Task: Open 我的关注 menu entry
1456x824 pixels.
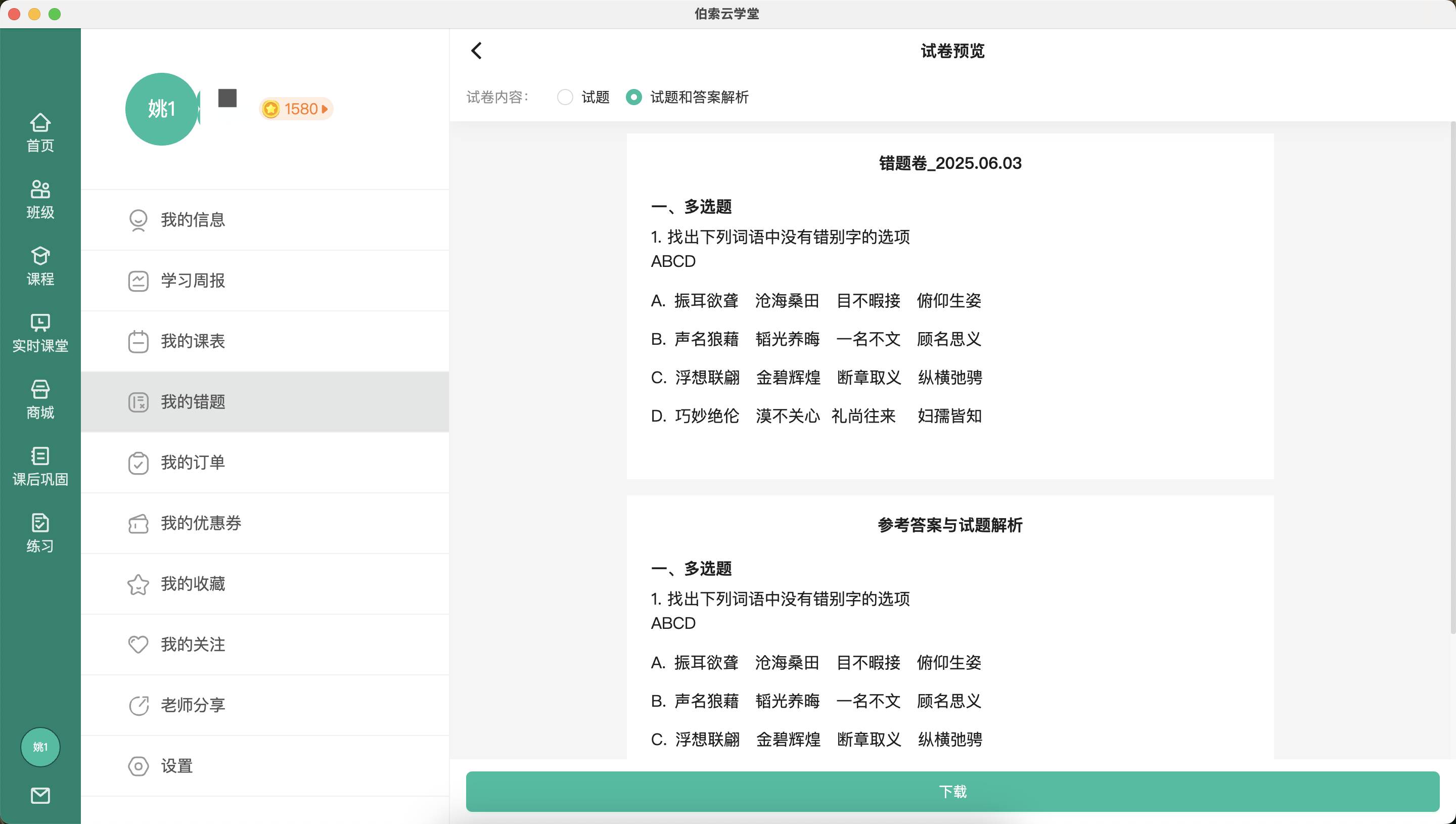Action: 265,645
